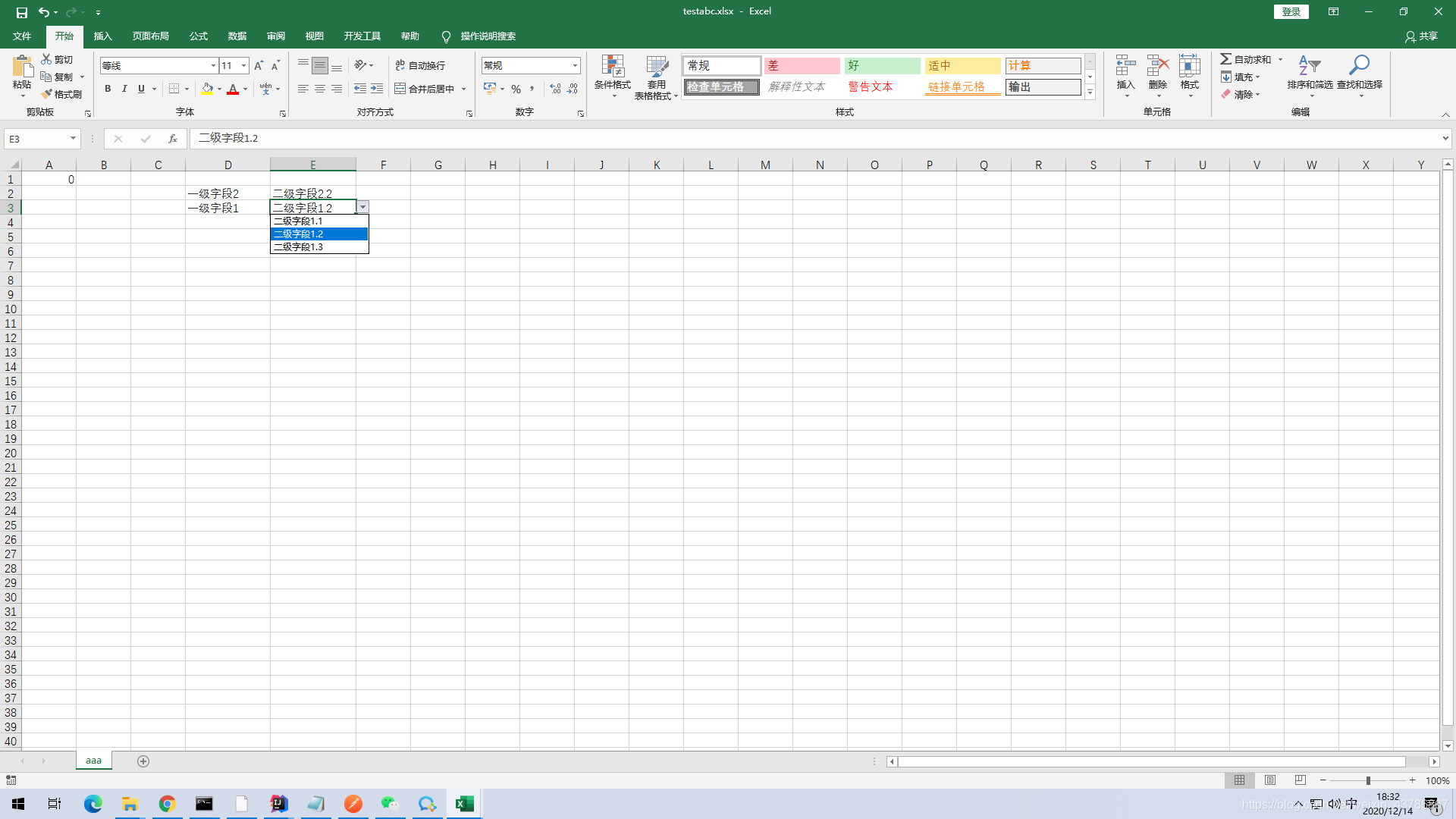Click the aaa sheet tab

tap(93, 761)
